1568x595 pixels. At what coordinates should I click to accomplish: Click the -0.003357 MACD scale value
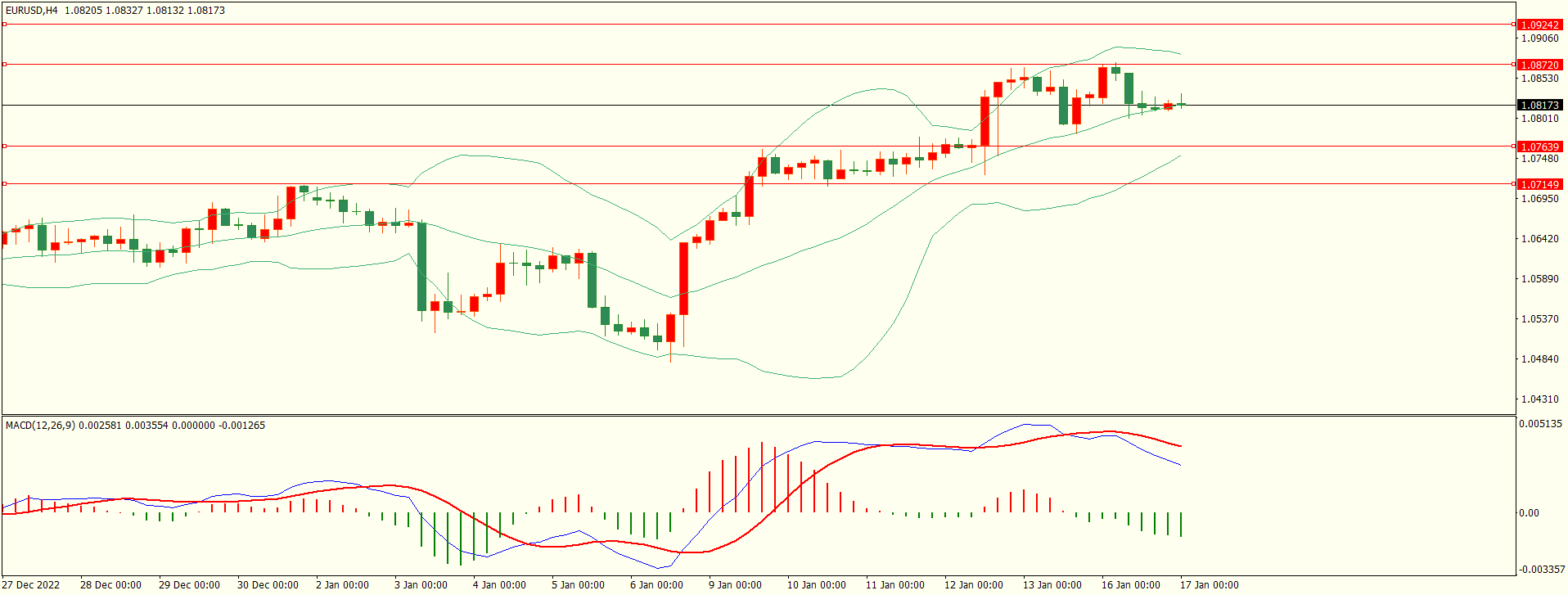(x=1542, y=569)
